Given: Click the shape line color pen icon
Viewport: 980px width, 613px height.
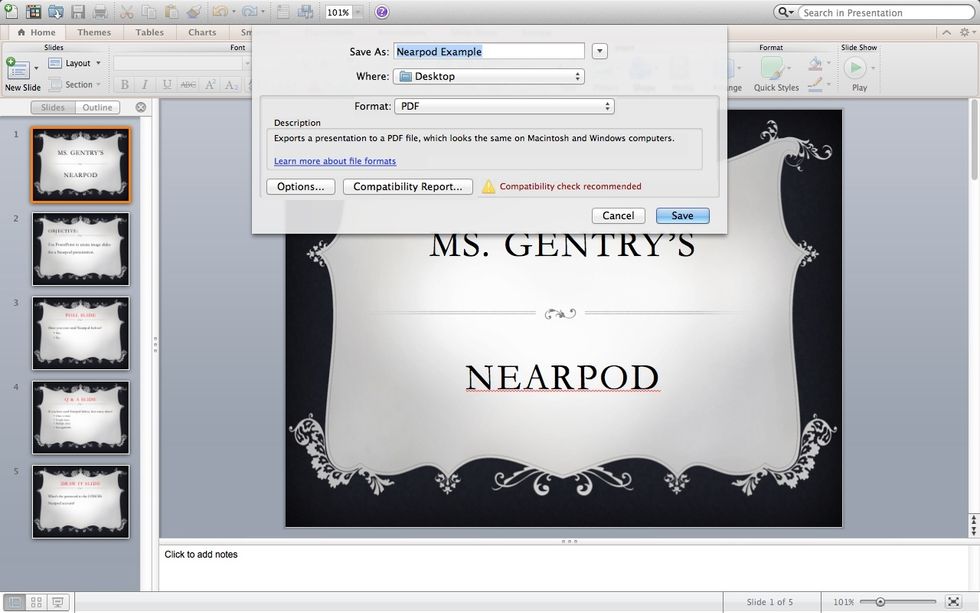Looking at the screenshot, I should click(x=815, y=84).
